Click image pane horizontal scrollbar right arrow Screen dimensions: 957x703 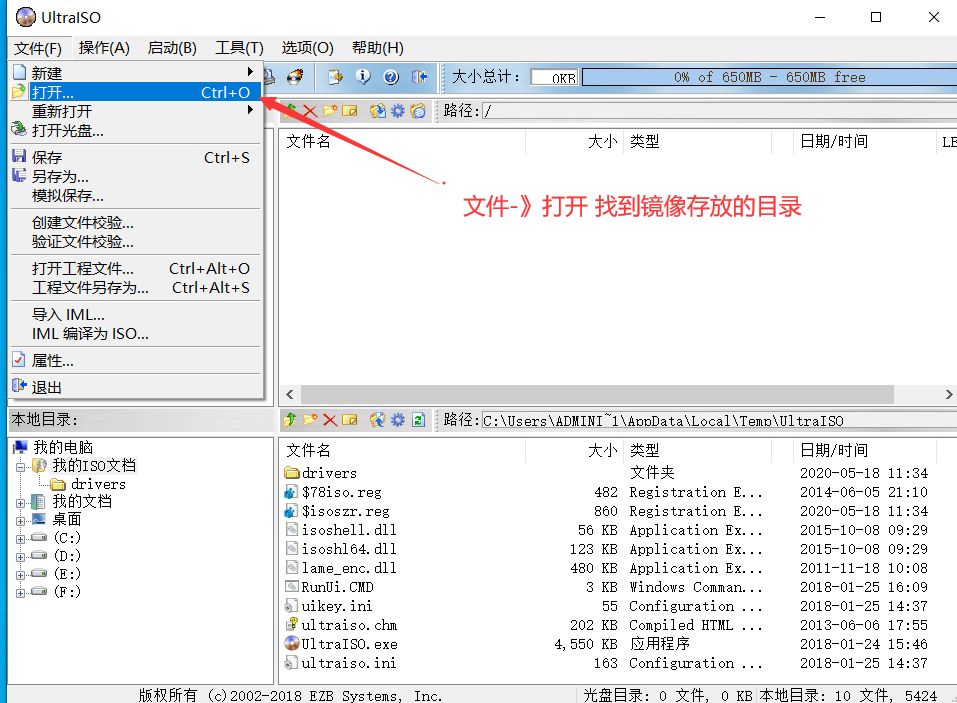point(948,394)
